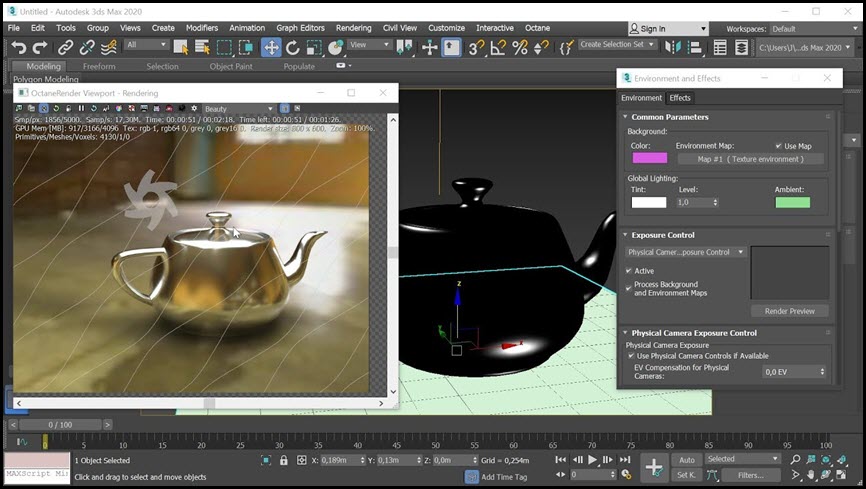Screen dimensions: 866x489
Task: Activate the Select Object tool
Action: pyautogui.click(x=181, y=48)
